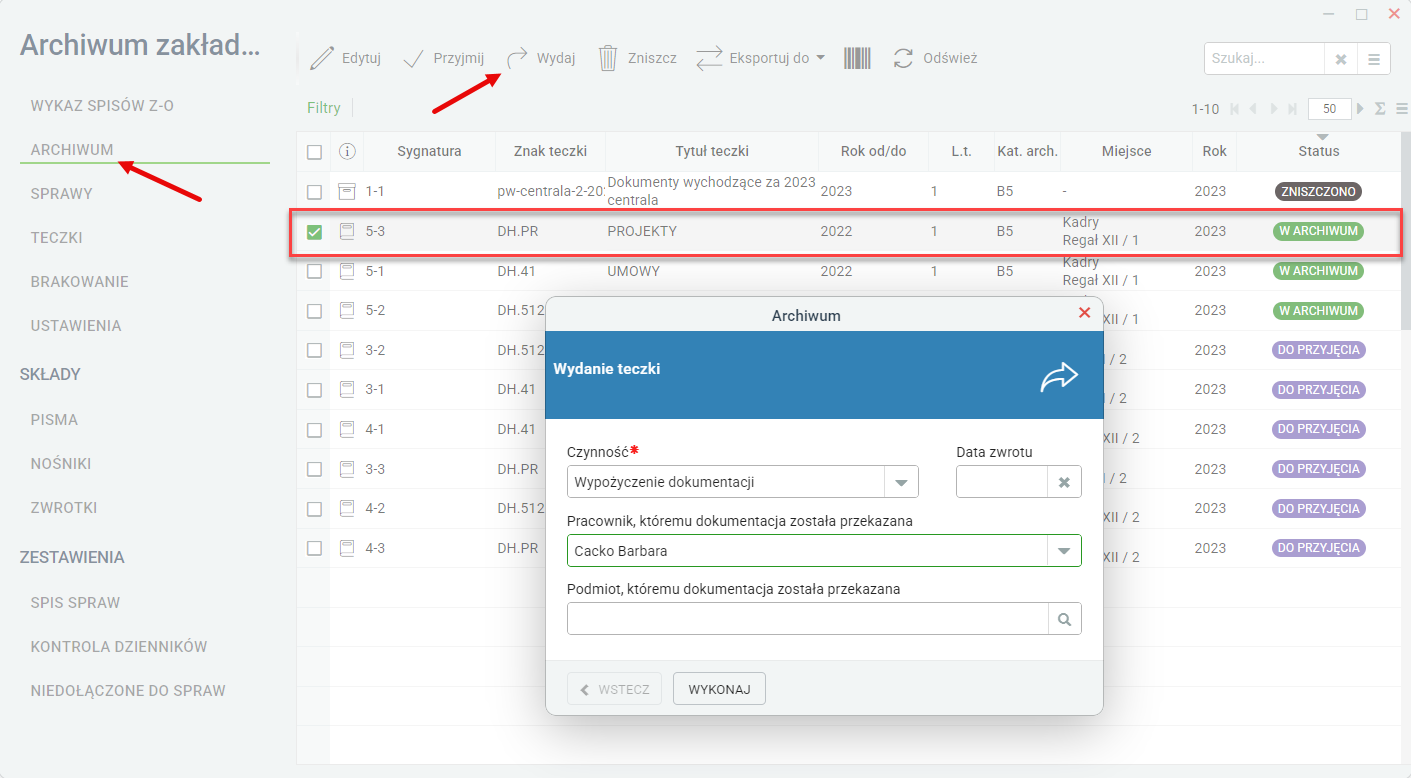Go to next page pager arrow
Viewport: 1411px width, 778px height.
point(1273,109)
